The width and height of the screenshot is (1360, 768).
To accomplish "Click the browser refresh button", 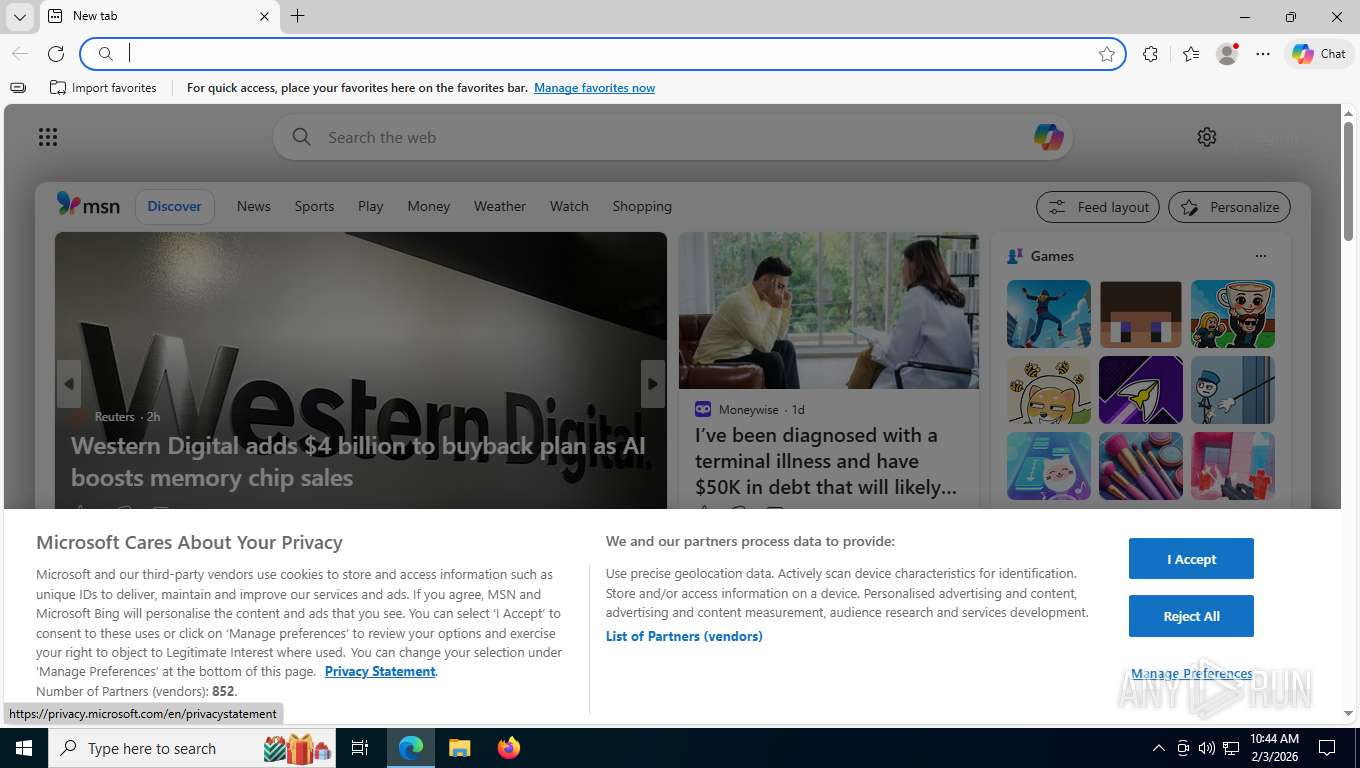I will tap(56, 54).
